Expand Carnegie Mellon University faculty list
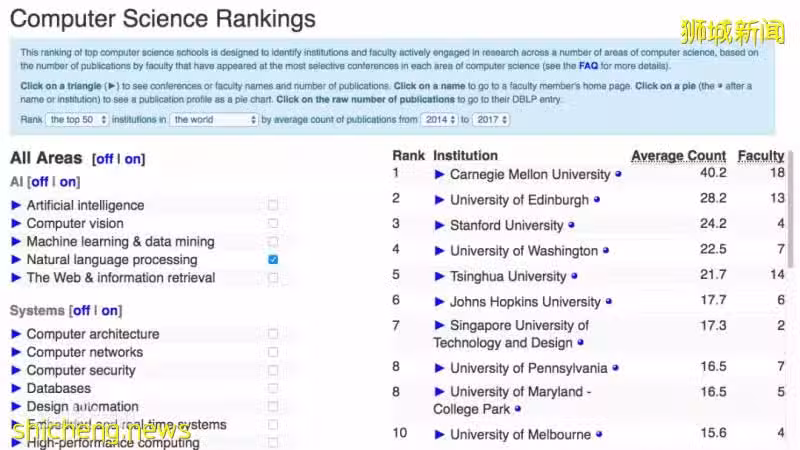800x450 pixels. click(x=439, y=174)
